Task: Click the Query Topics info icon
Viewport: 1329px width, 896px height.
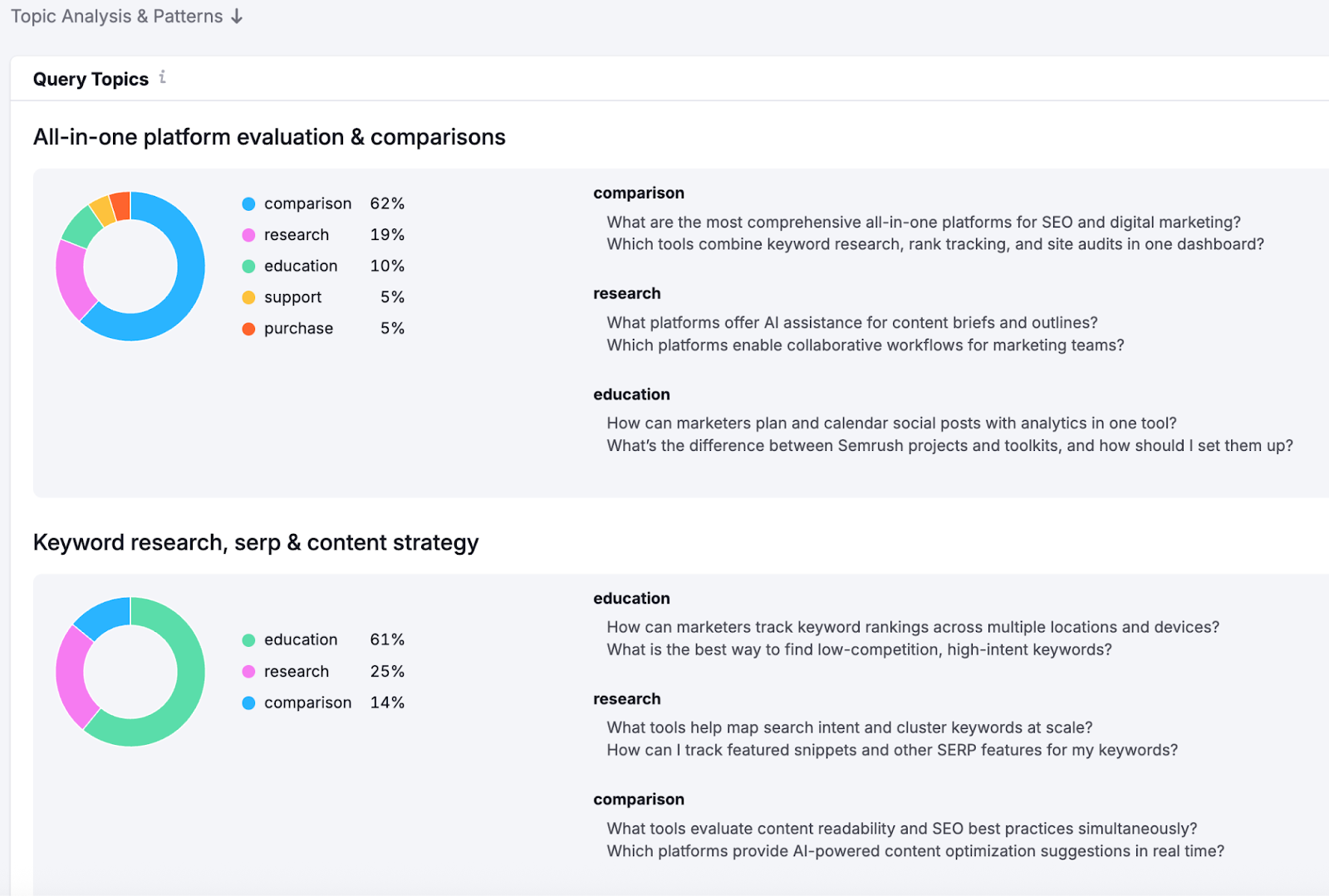Action: point(163,77)
